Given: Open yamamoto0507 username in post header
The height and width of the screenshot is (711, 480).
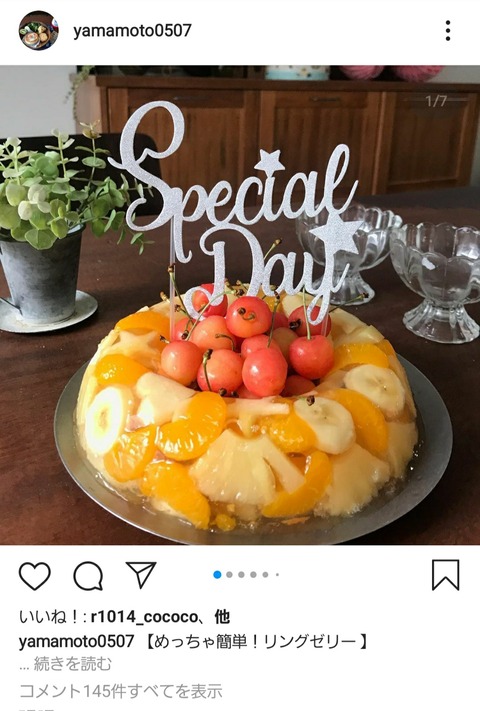Looking at the screenshot, I should (x=132, y=30).
